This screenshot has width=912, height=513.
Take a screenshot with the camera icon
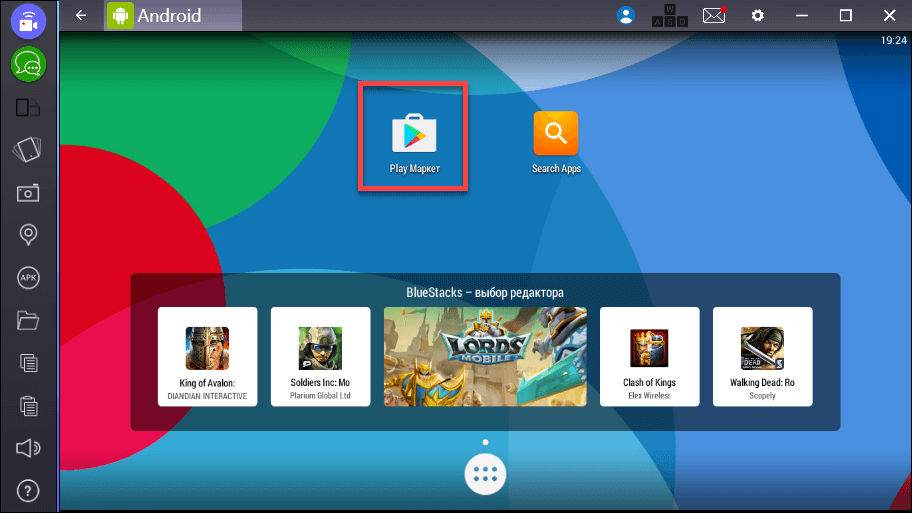28,193
